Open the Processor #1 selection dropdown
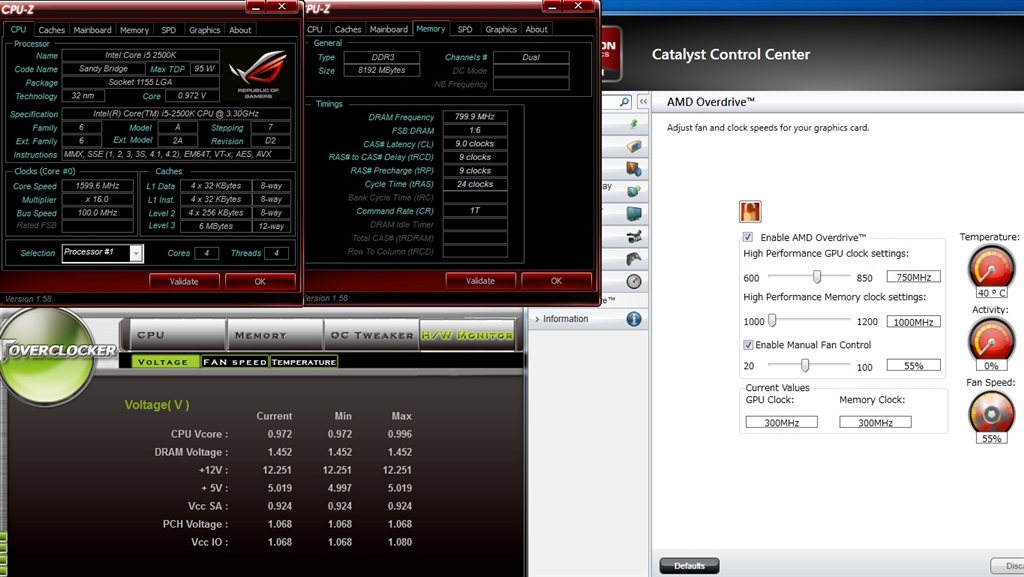The height and width of the screenshot is (577, 1024). click(136, 253)
